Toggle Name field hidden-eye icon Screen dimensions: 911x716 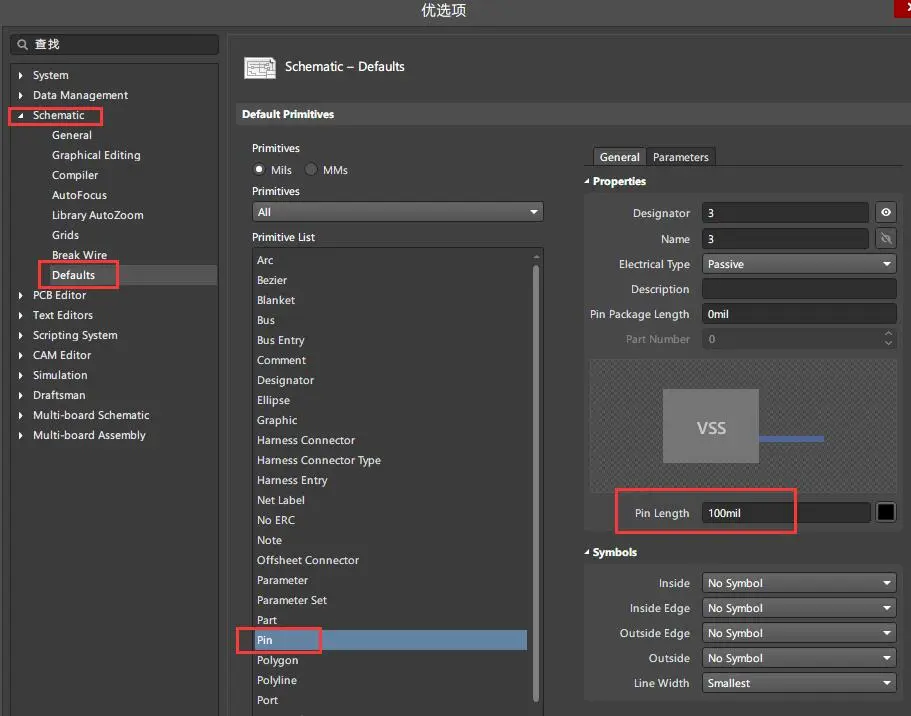pos(885,239)
